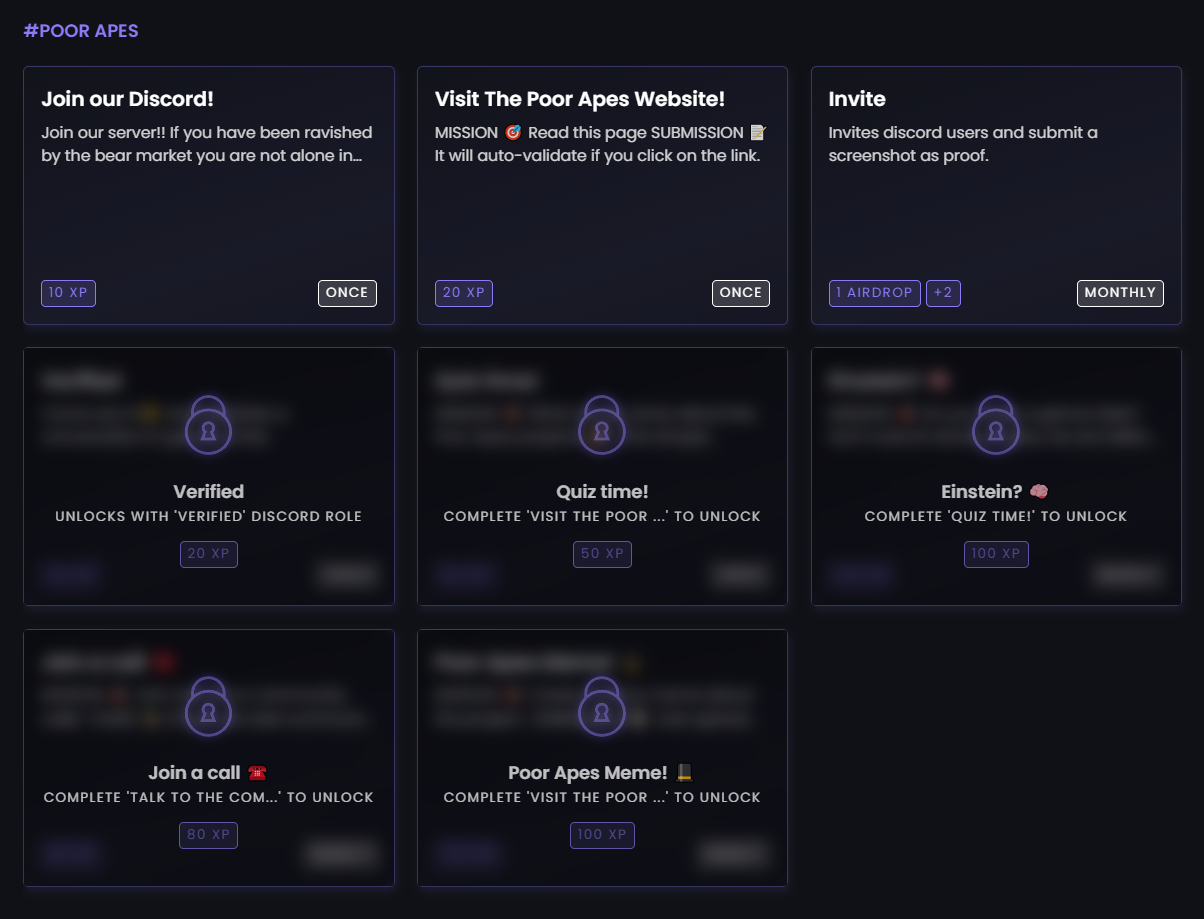Open Visit The Poor Apes Website! quest

click(602, 195)
